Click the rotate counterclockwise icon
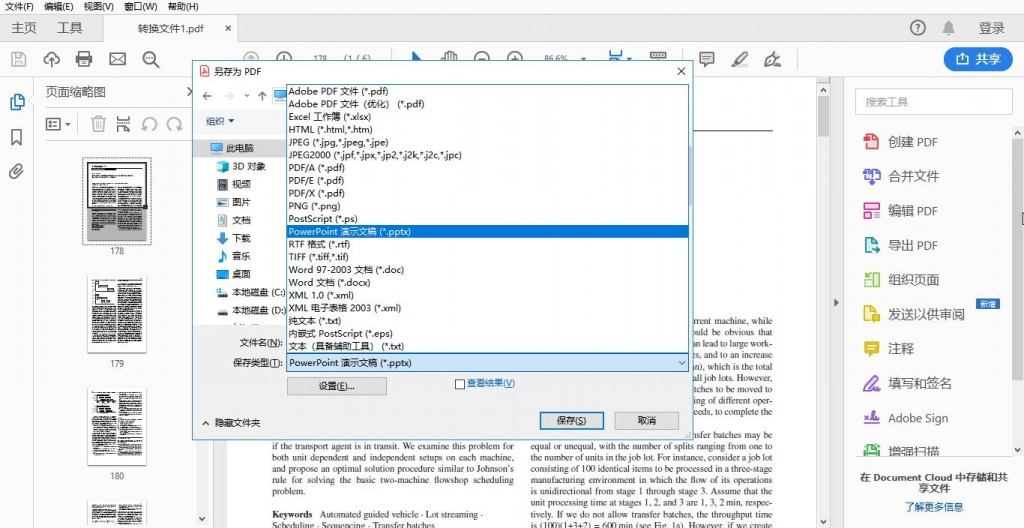 pos(149,124)
